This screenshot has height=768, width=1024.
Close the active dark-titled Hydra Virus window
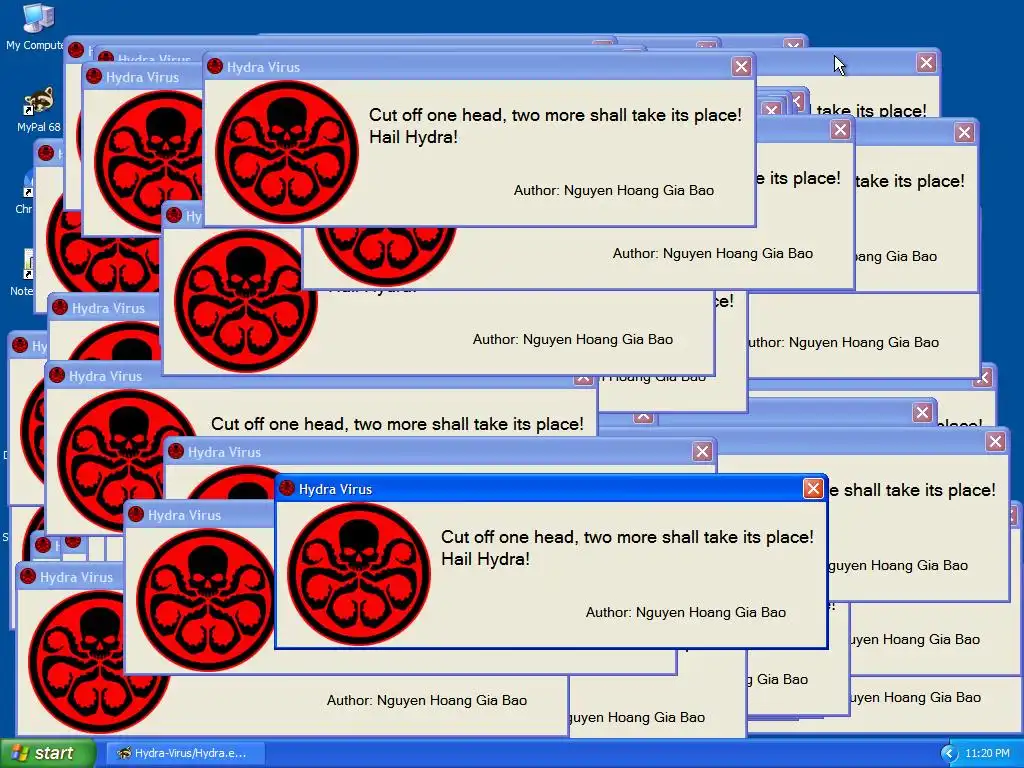tap(812, 488)
